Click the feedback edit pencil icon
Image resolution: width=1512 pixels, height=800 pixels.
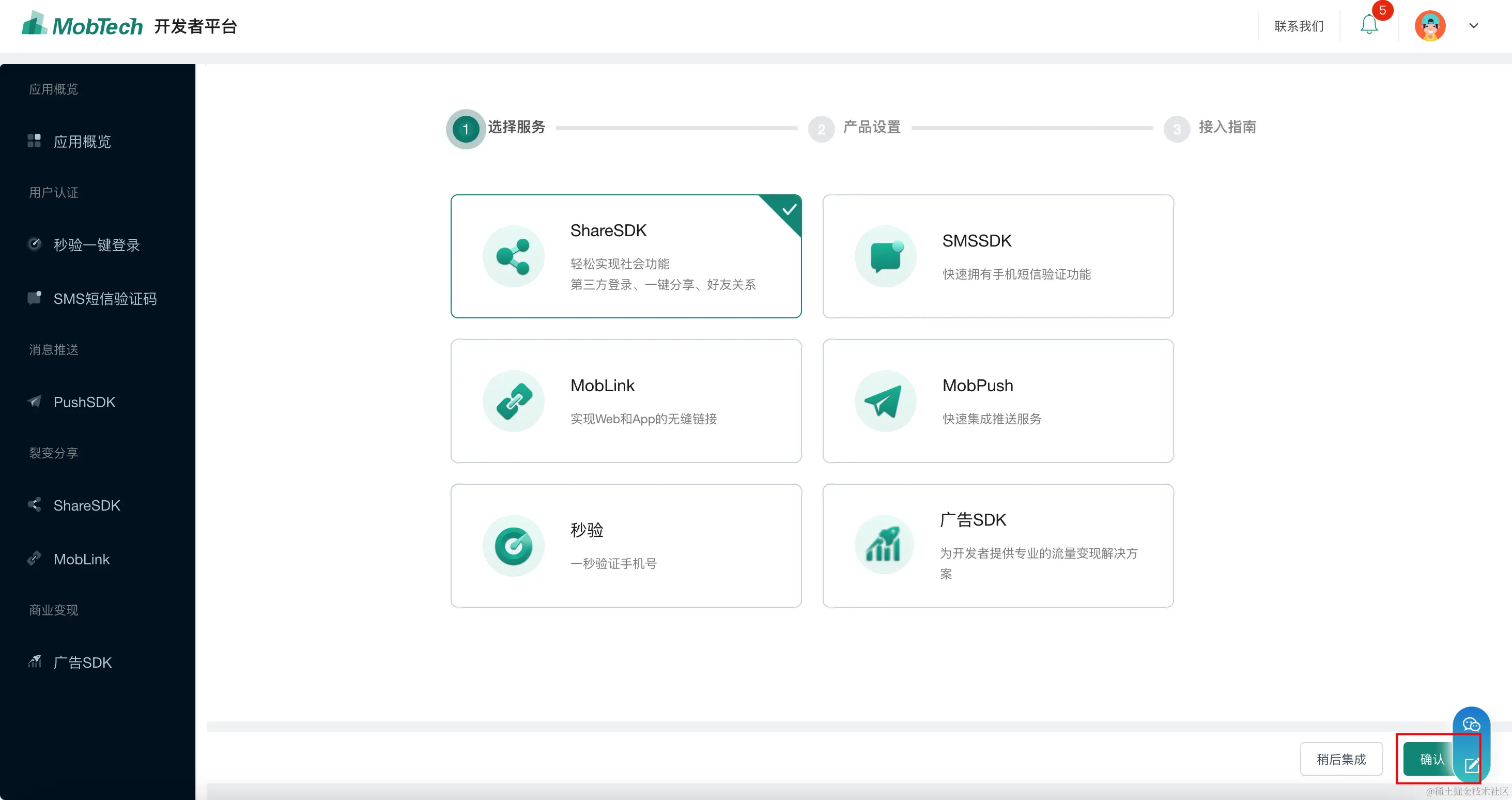point(1471,765)
